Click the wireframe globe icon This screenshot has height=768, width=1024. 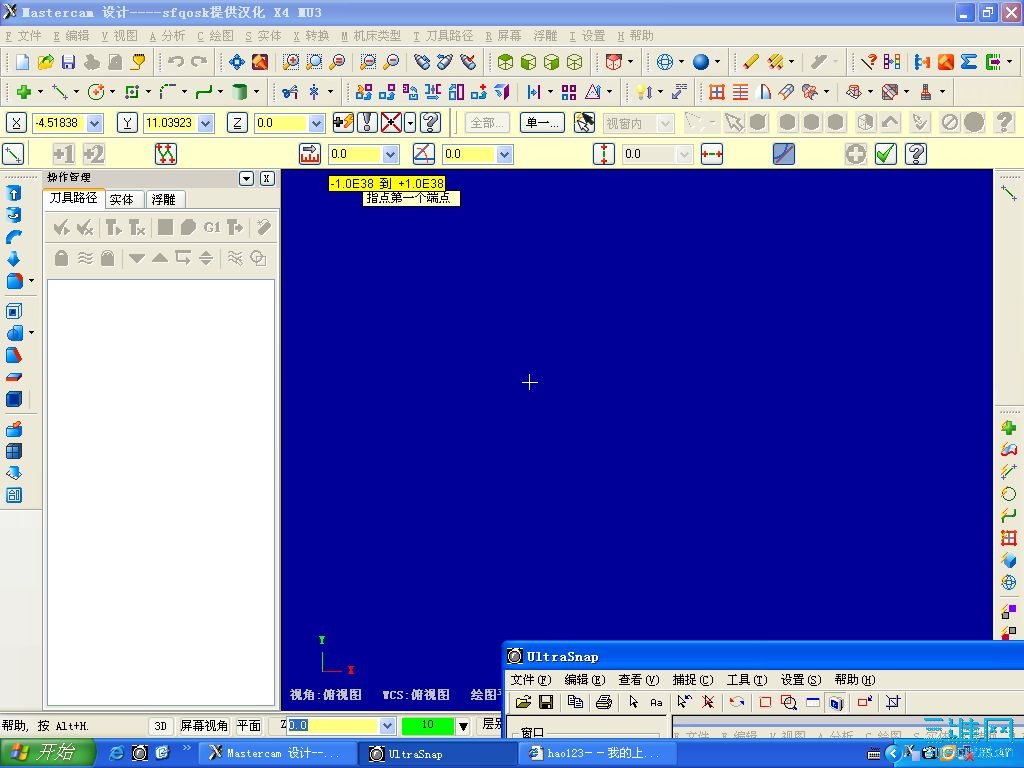click(665, 62)
